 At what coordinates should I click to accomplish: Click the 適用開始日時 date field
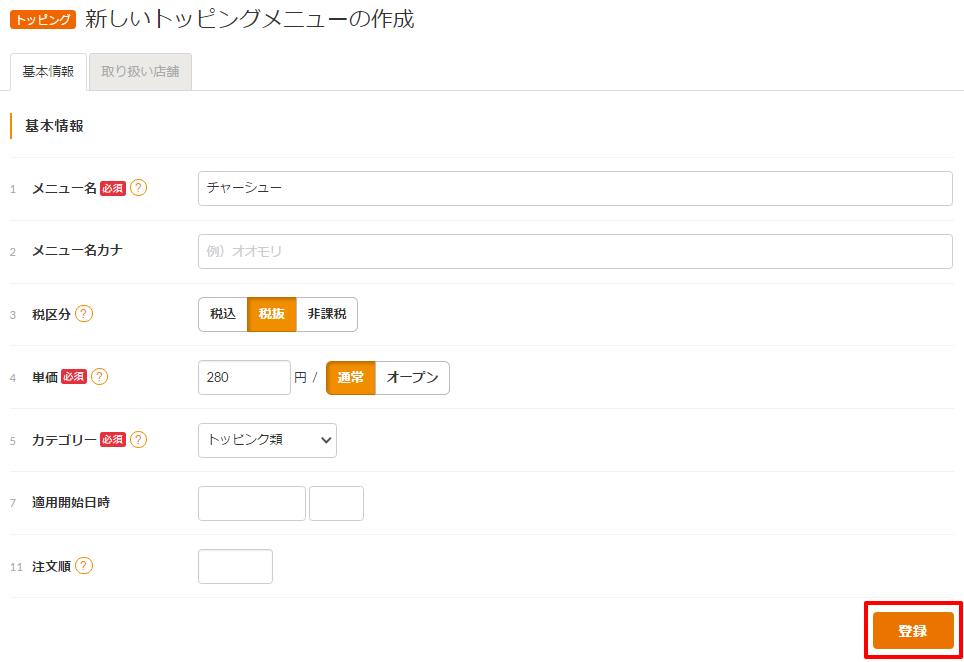pos(252,503)
